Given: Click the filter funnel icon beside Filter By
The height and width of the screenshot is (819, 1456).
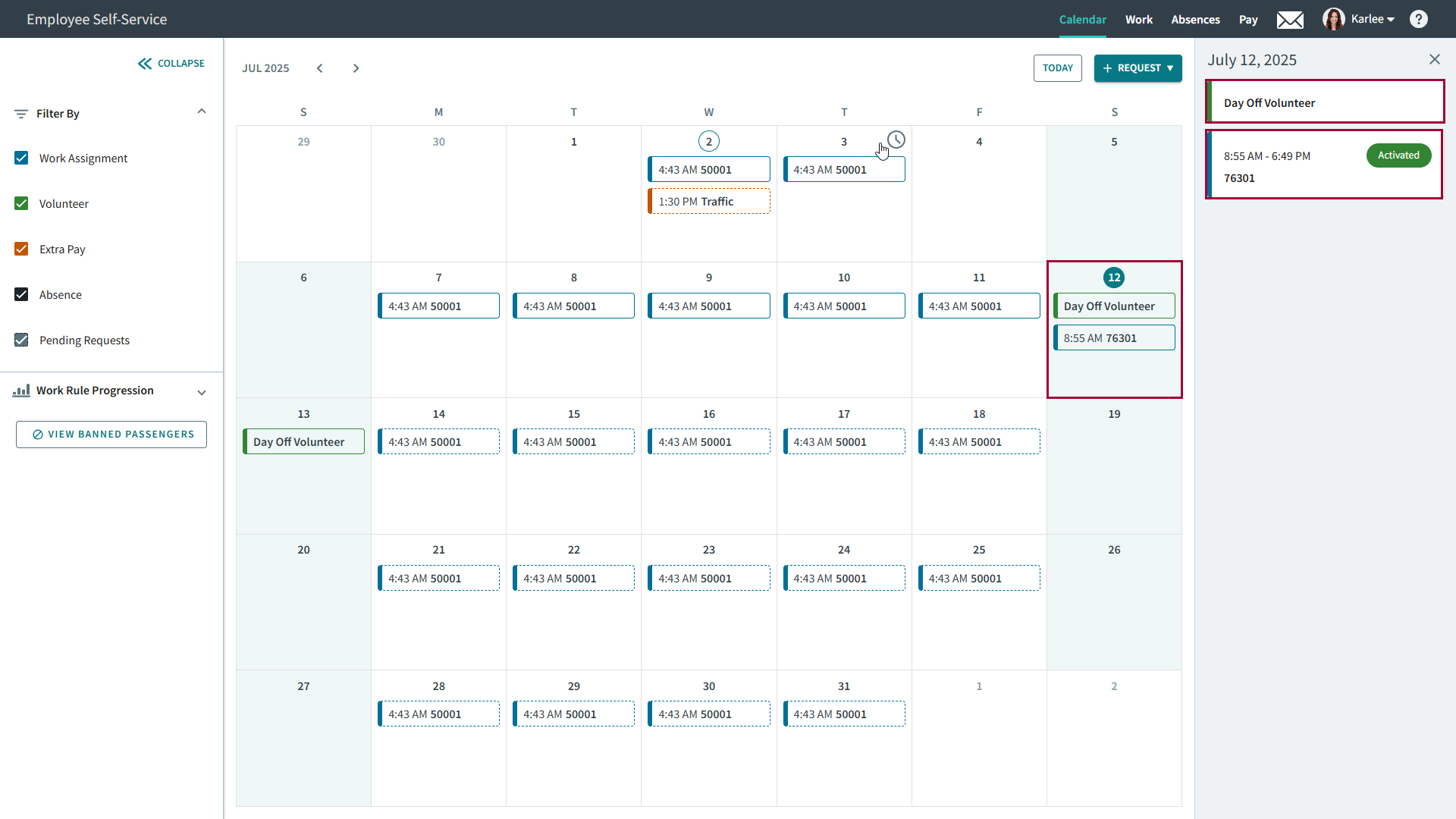Looking at the screenshot, I should pos(21,114).
